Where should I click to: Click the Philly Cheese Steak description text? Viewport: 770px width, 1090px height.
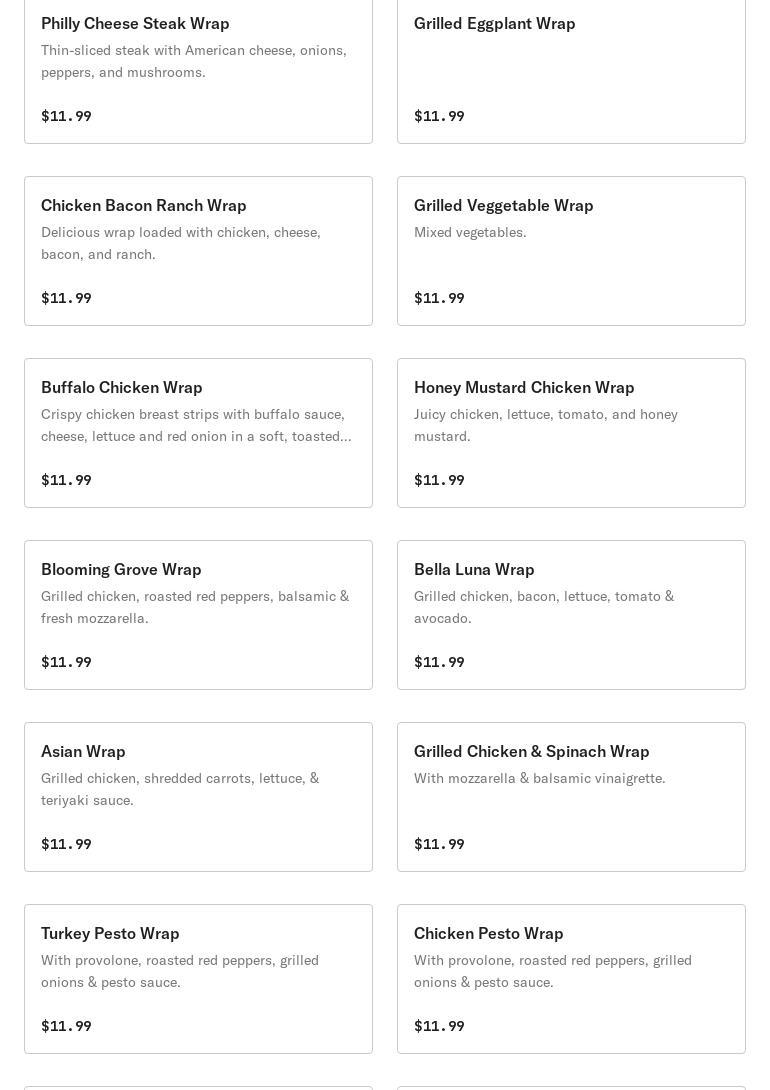point(194,61)
